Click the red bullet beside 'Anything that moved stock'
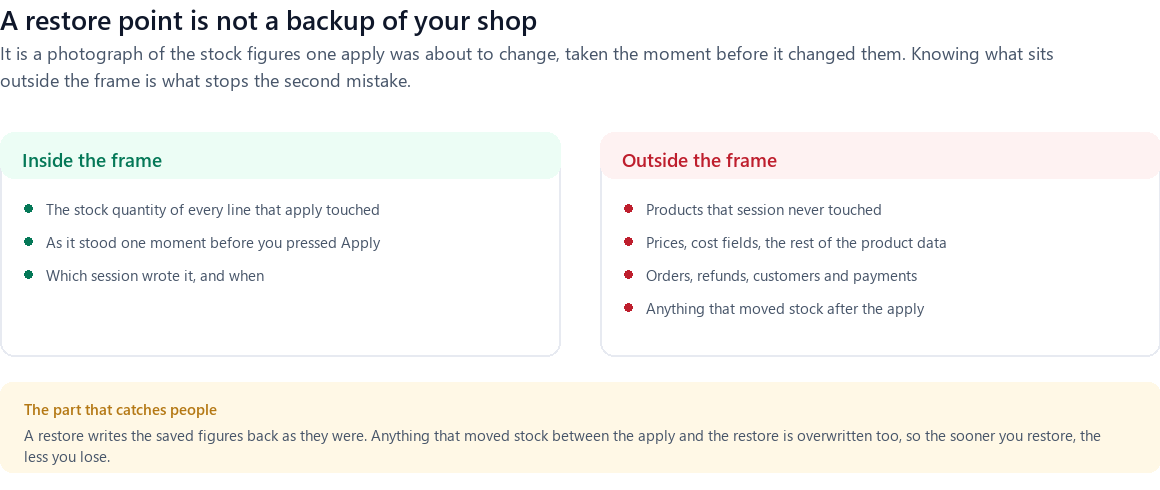 (x=629, y=308)
